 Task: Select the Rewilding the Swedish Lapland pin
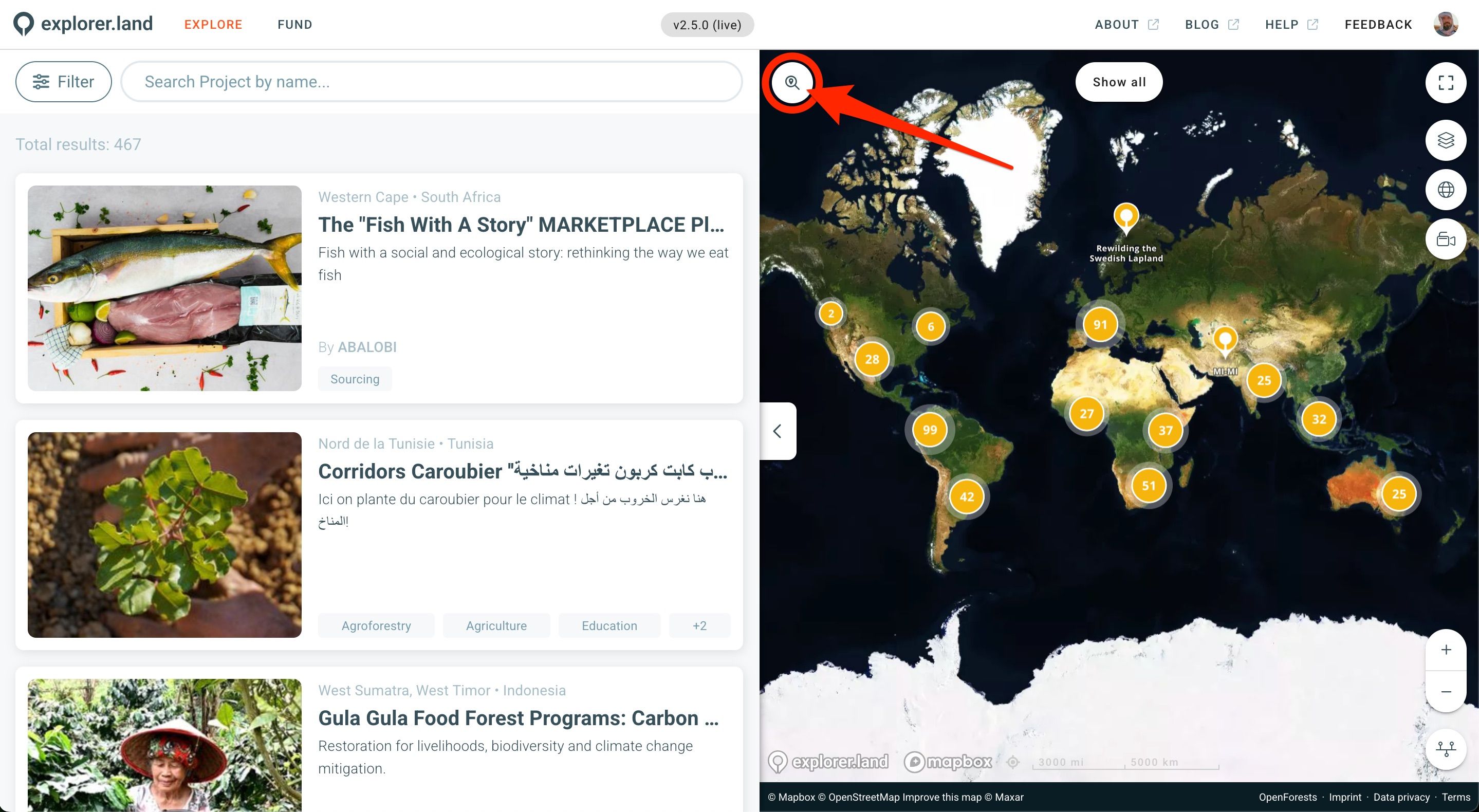(x=1126, y=218)
